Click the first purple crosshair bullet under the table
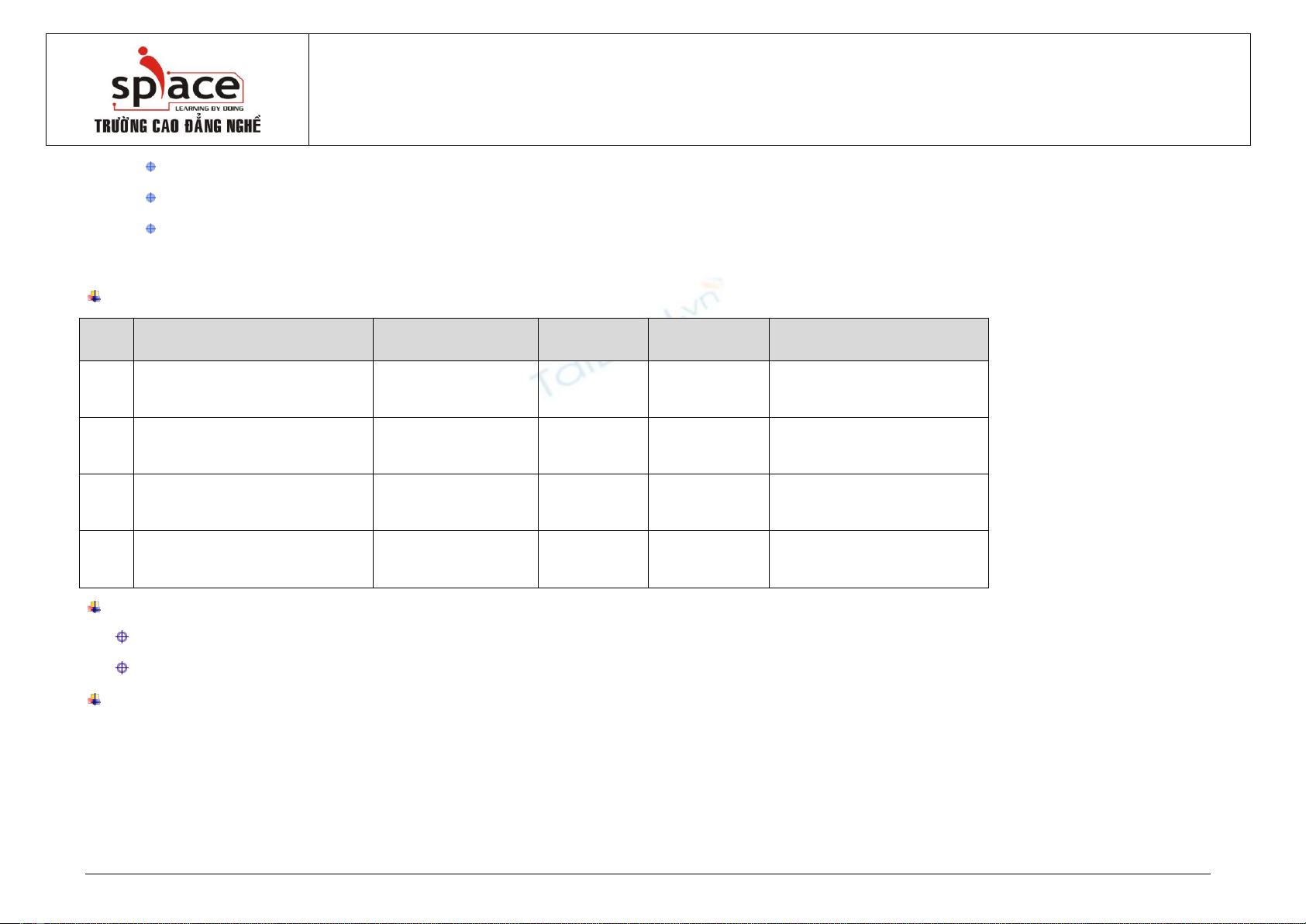This screenshot has height=924, width=1306. [x=122, y=636]
